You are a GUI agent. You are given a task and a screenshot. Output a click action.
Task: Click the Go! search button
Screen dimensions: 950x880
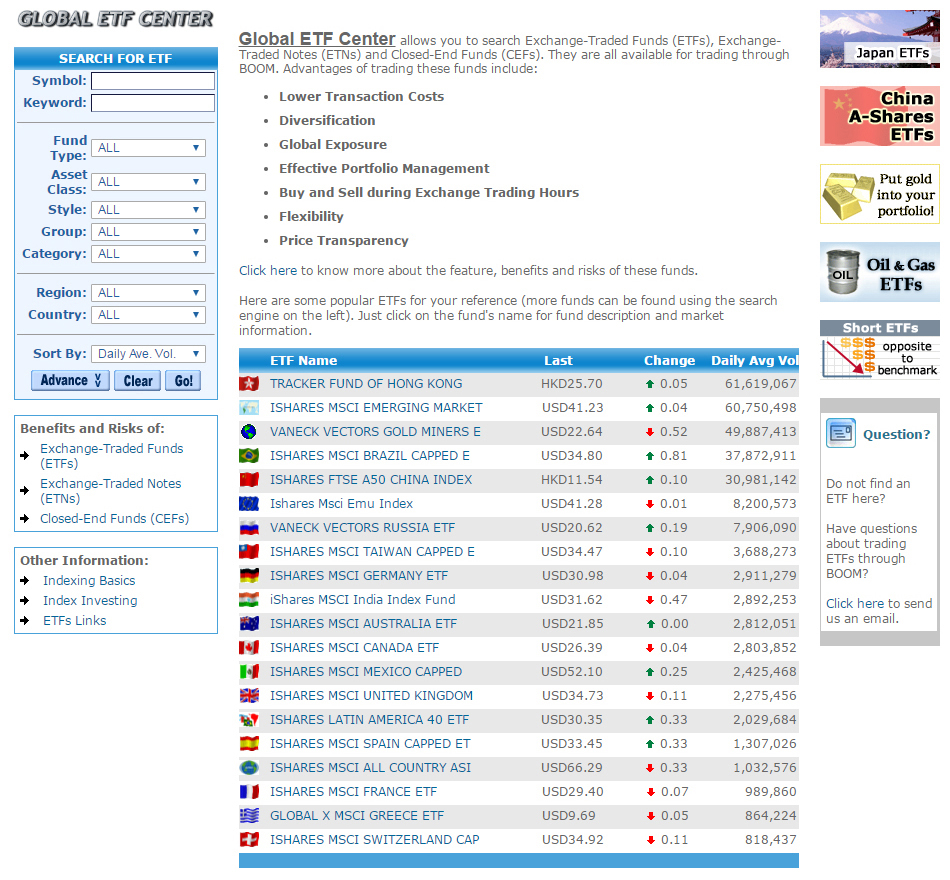click(x=183, y=381)
